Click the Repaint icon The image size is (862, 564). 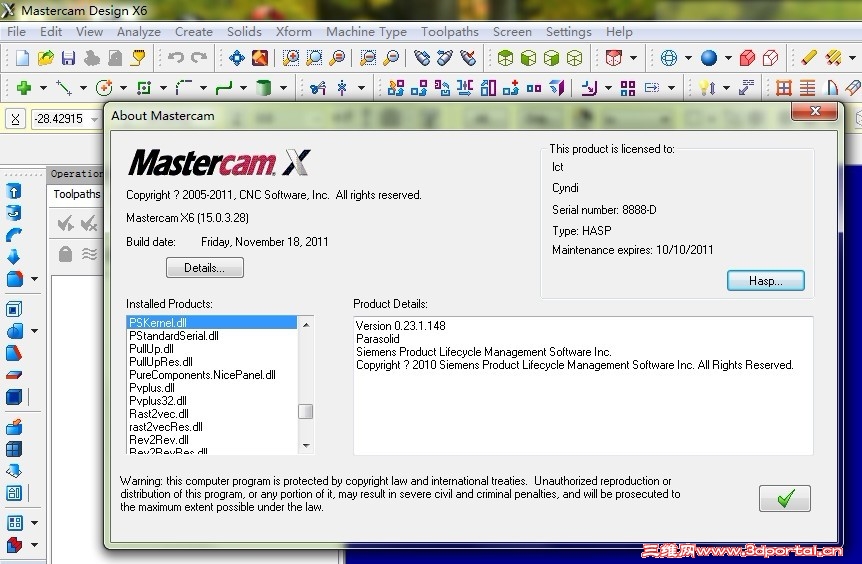point(260,58)
